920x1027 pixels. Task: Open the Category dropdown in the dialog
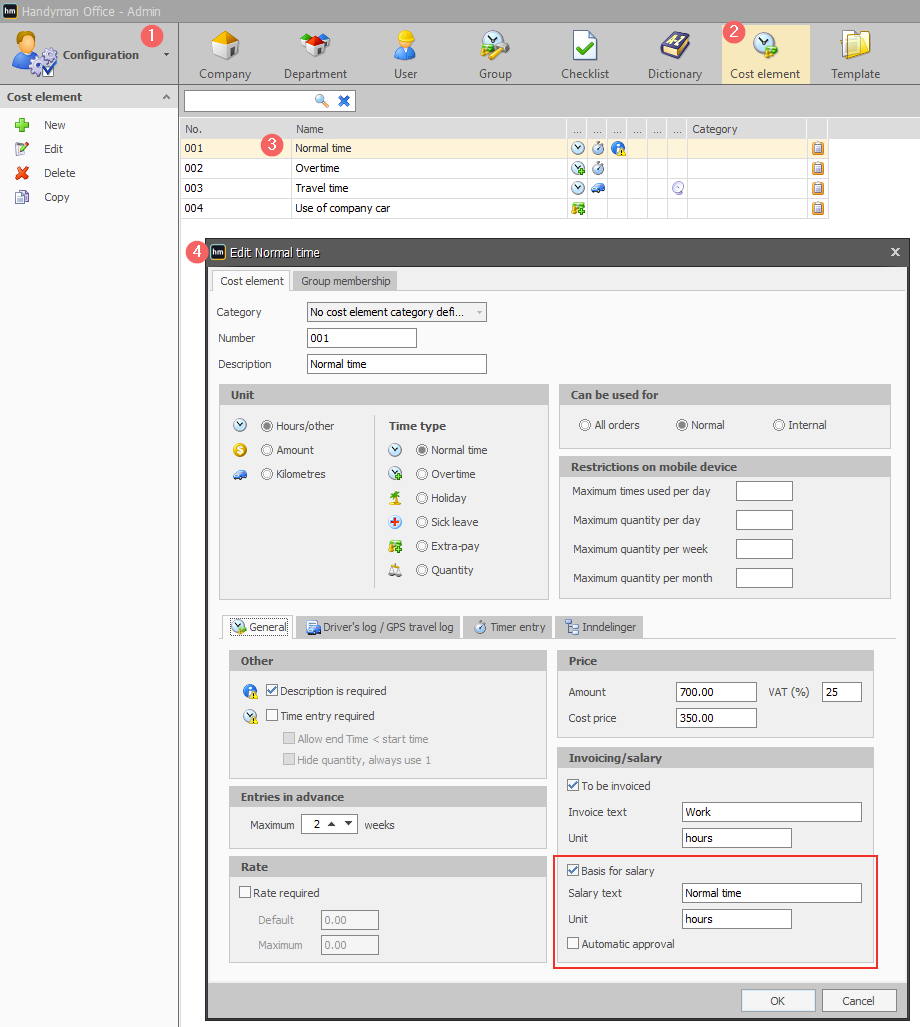[397, 312]
